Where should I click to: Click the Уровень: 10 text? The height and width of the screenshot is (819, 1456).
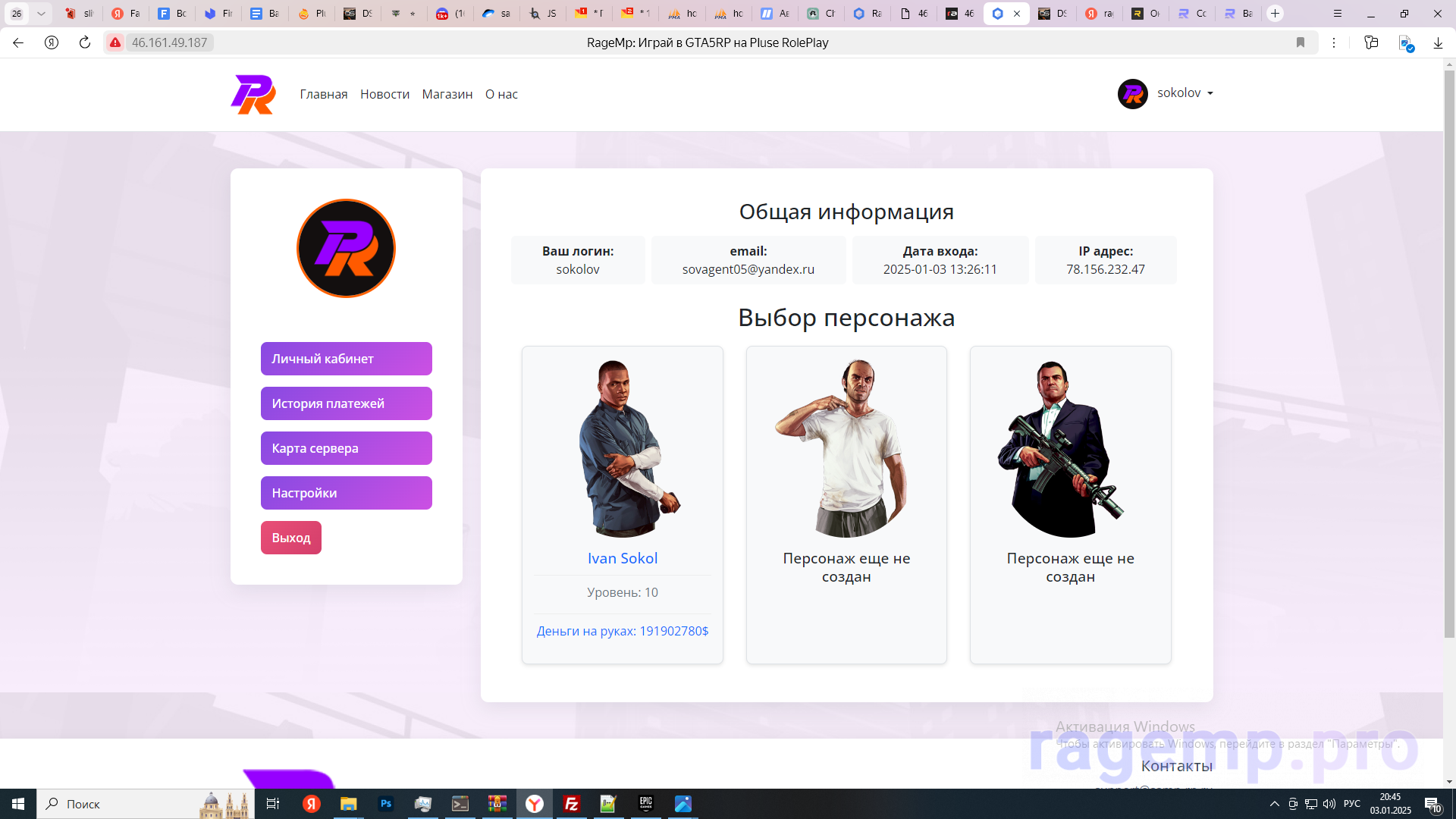[x=623, y=592]
